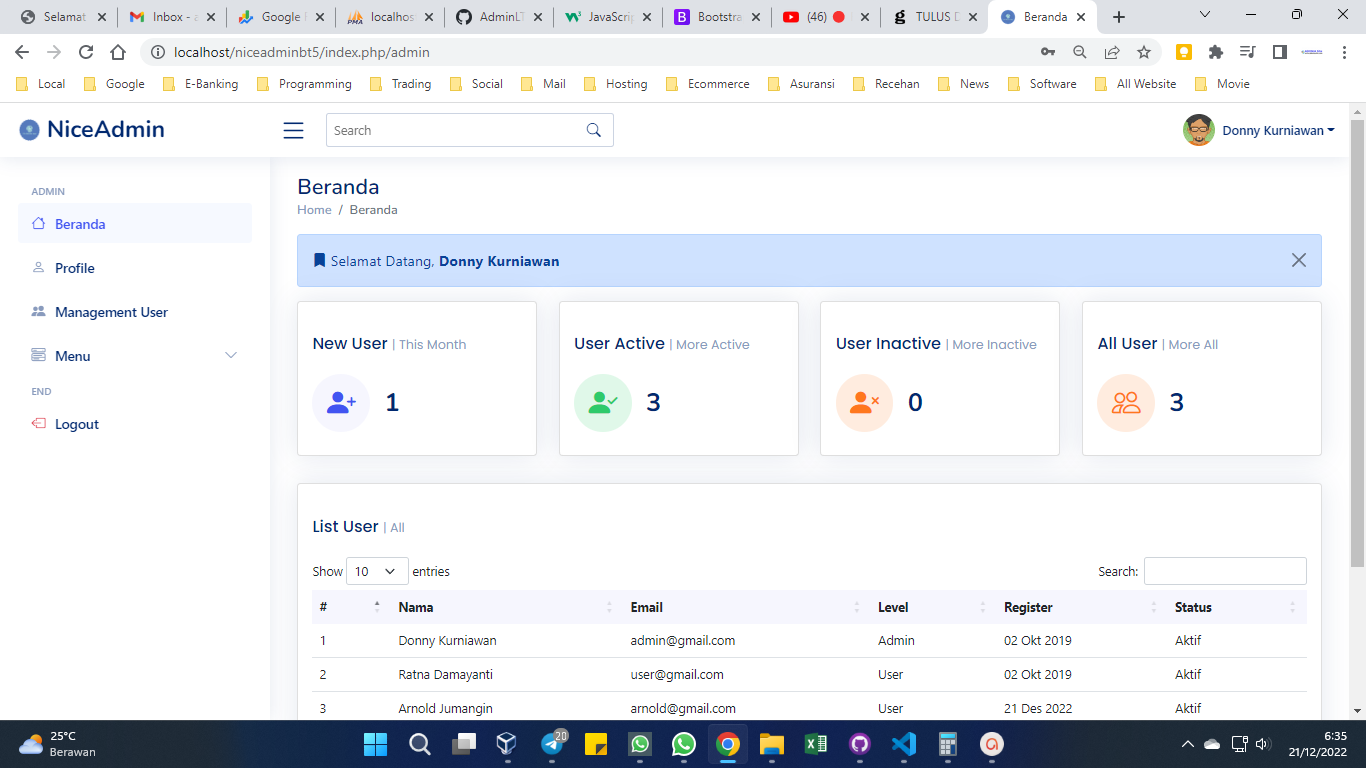Toggle the sidebar with the hamburger icon
Viewport: 1366px width, 768px height.
pyautogui.click(x=293, y=131)
